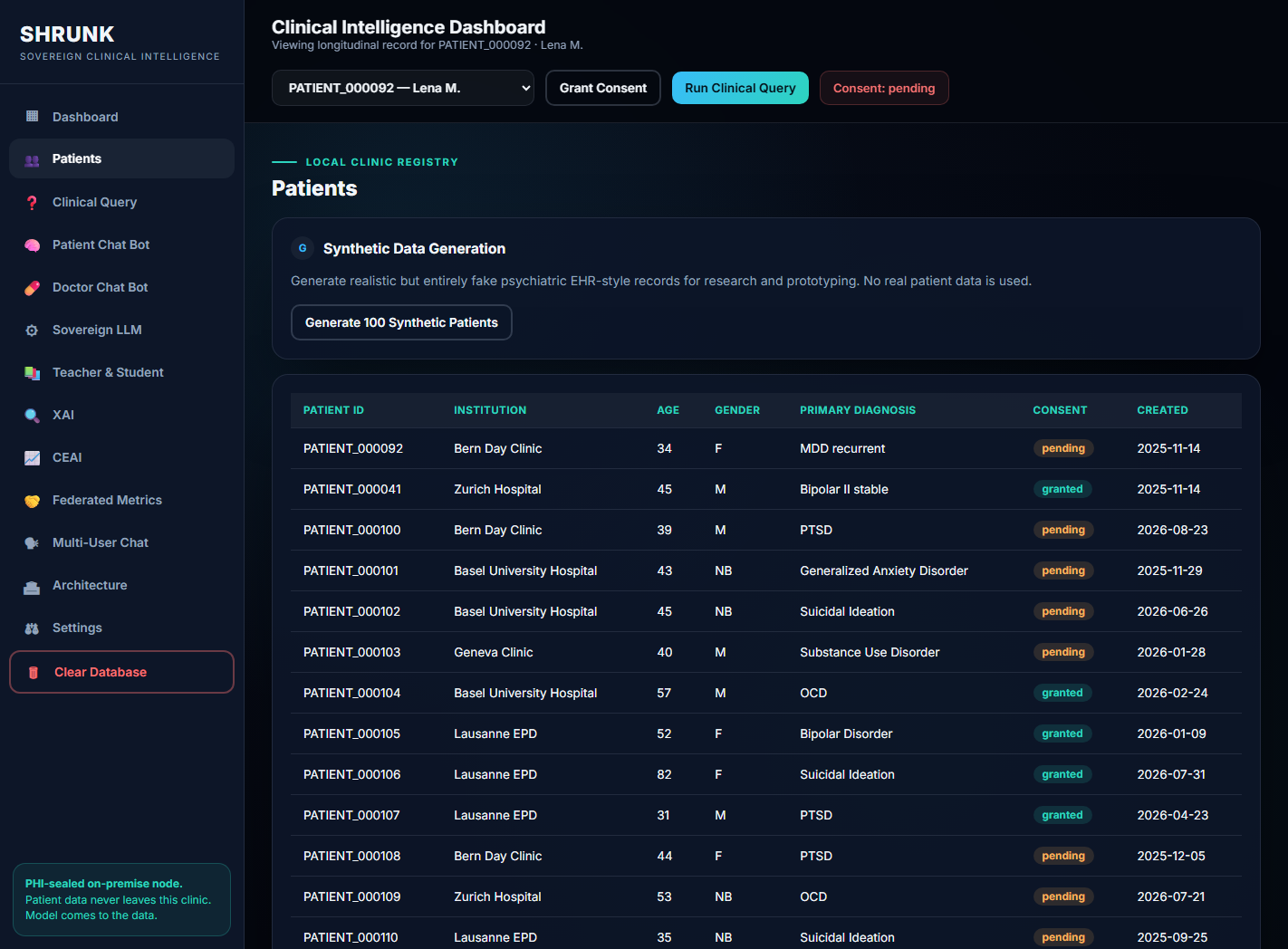
Task: Click the Settings icon in sidebar
Action: (33, 628)
